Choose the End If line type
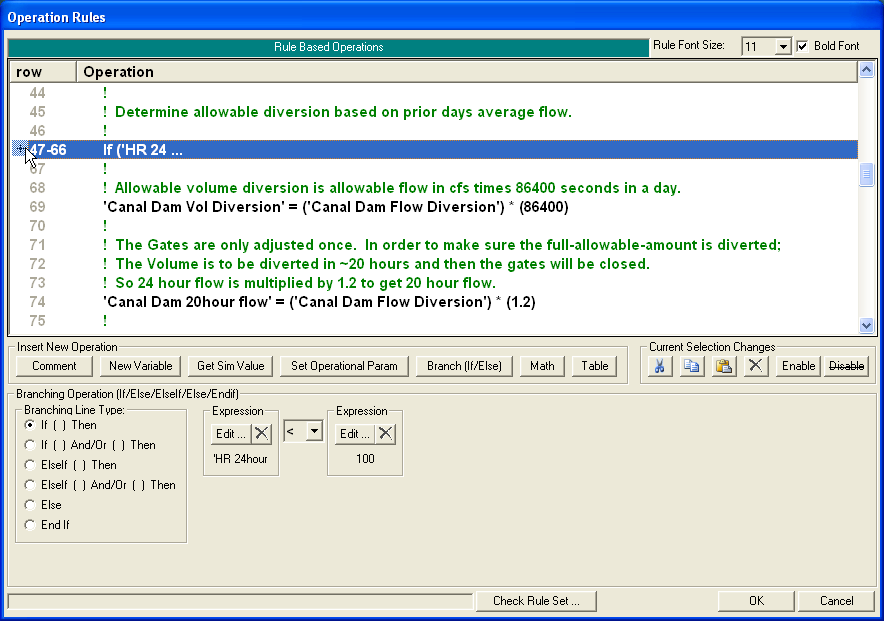The height and width of the screenshot is (621, 884). (30, 525)
